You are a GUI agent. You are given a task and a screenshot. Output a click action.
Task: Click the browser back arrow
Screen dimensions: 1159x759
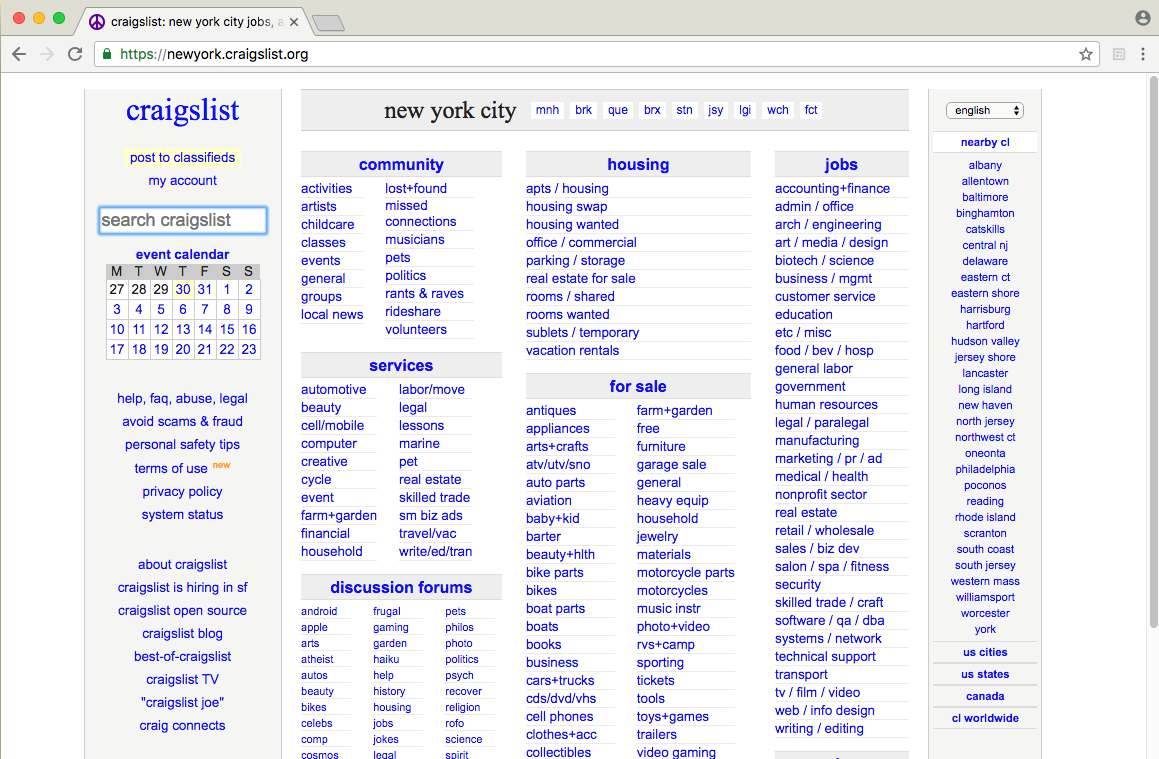pos(19,54)
